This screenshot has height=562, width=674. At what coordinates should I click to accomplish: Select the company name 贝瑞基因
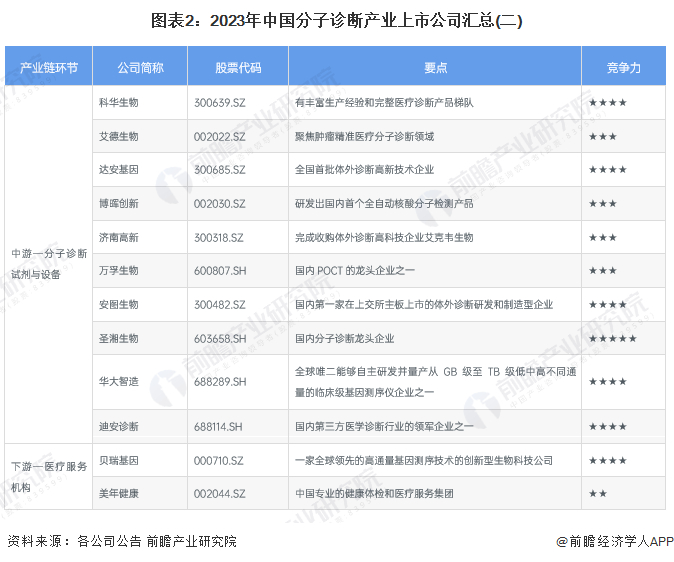(119, 461)
